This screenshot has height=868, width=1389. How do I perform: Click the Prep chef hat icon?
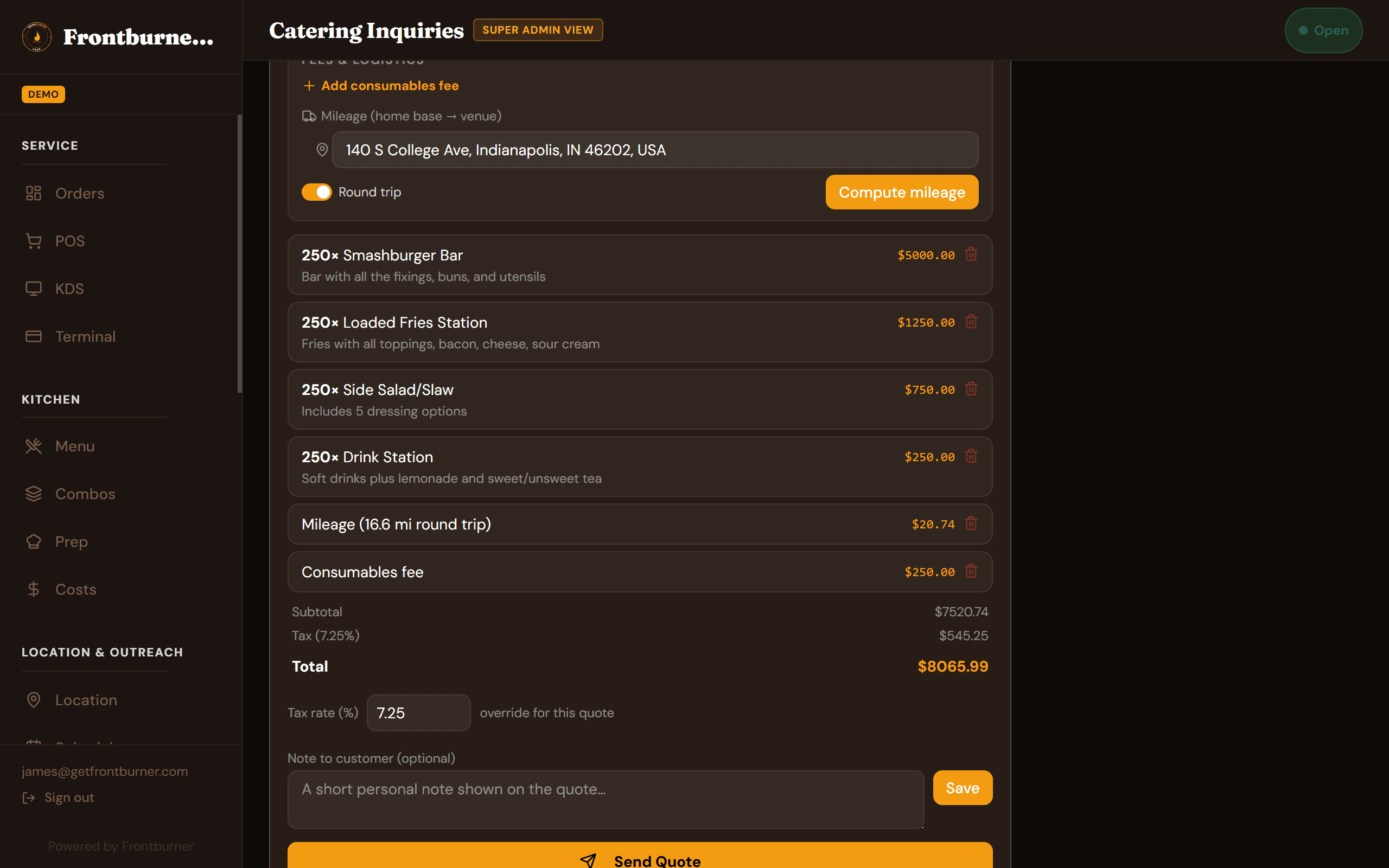pos(33,541)
